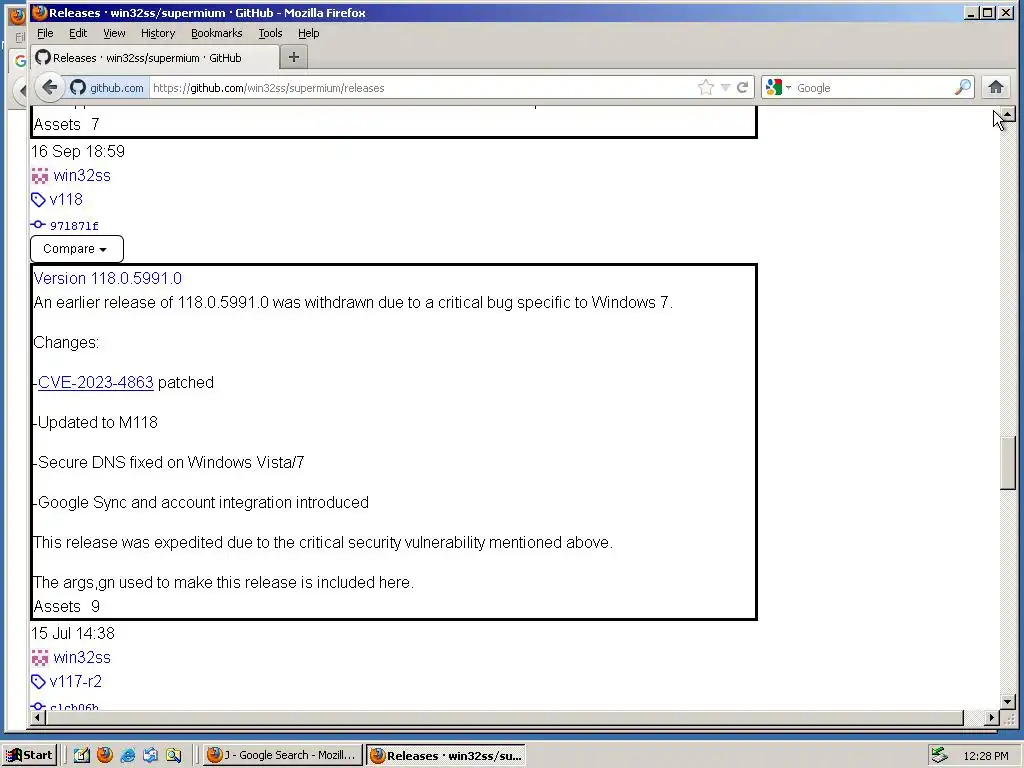Open the File menu
The height and width of the screenshot is (768, 1024).
(x=45, y=33)
